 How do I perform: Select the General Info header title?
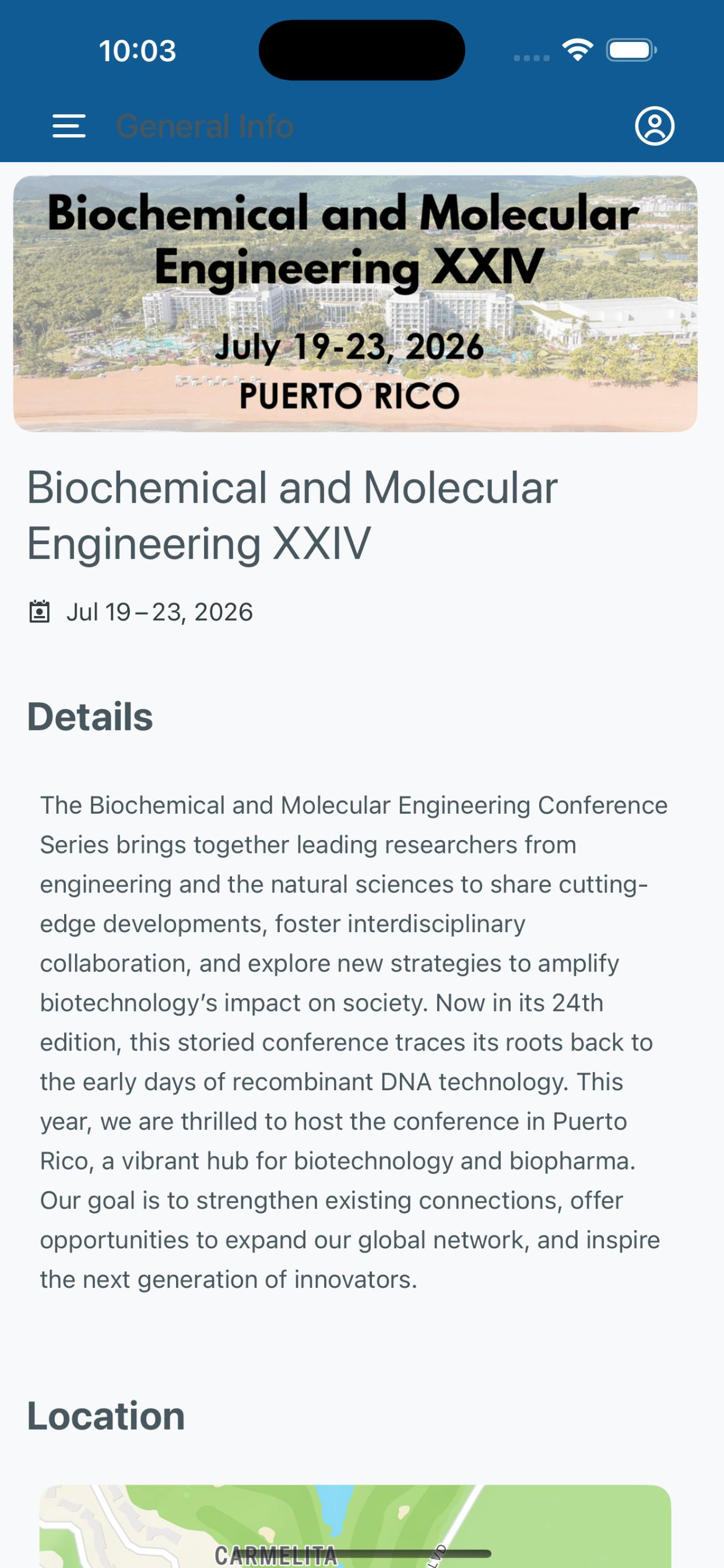205,127
